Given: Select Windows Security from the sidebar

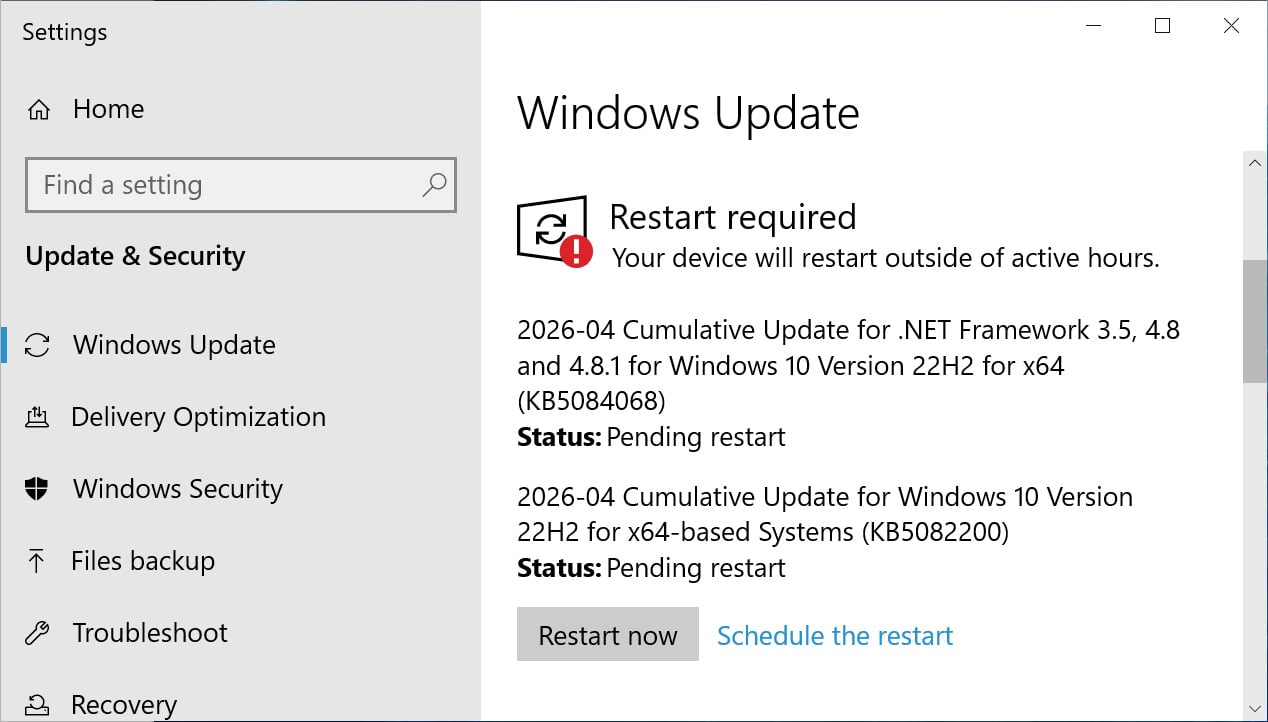Looking at the screenshot, I should point(176,488).
